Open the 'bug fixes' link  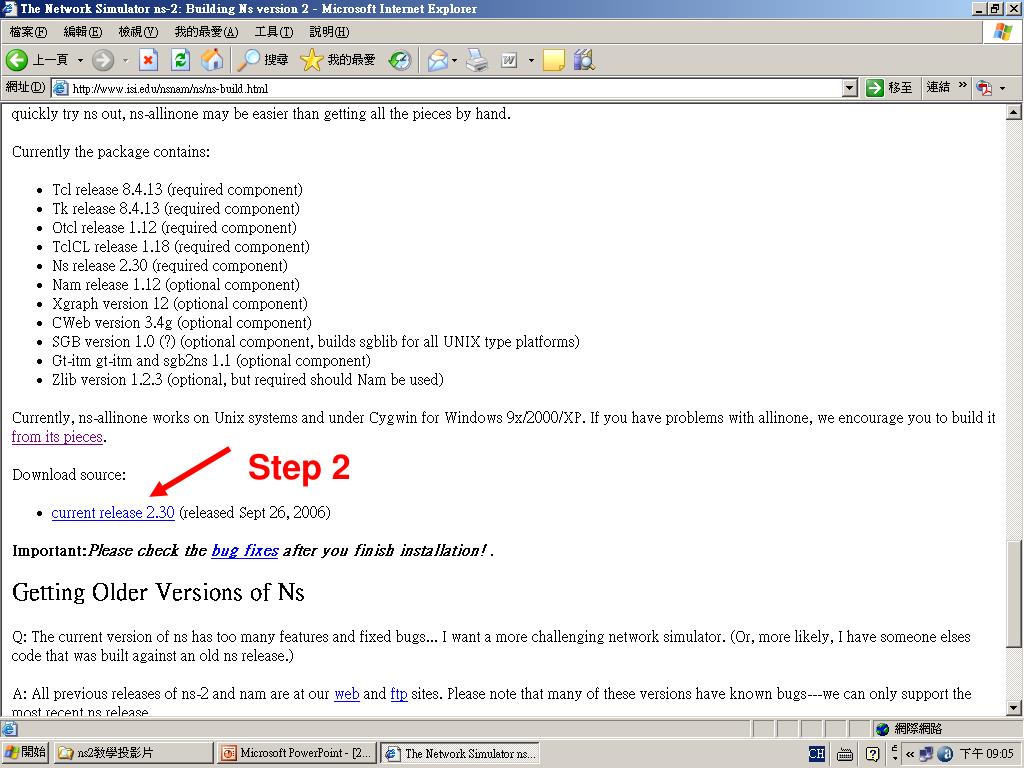(x=245, y=551)
